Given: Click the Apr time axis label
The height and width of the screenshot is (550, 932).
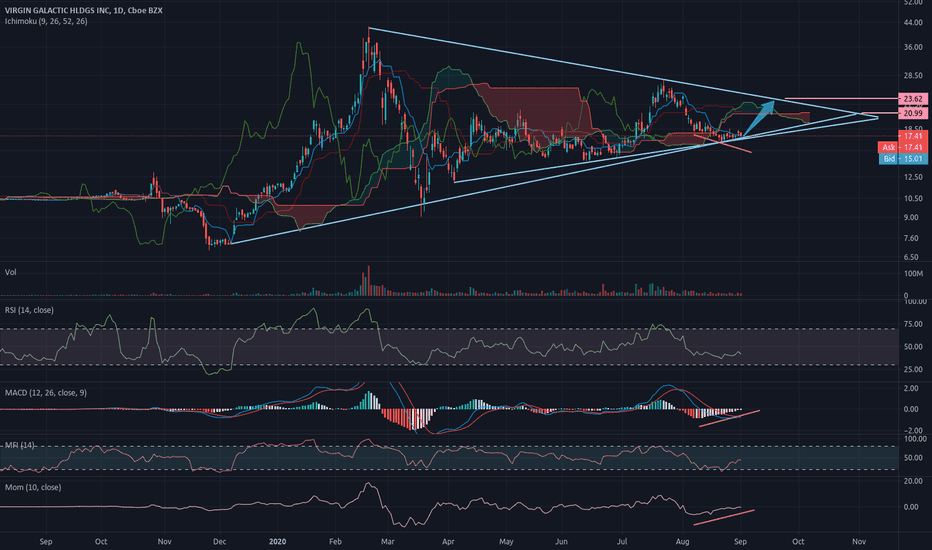Looking at the screenshot, I should [448, 542].
